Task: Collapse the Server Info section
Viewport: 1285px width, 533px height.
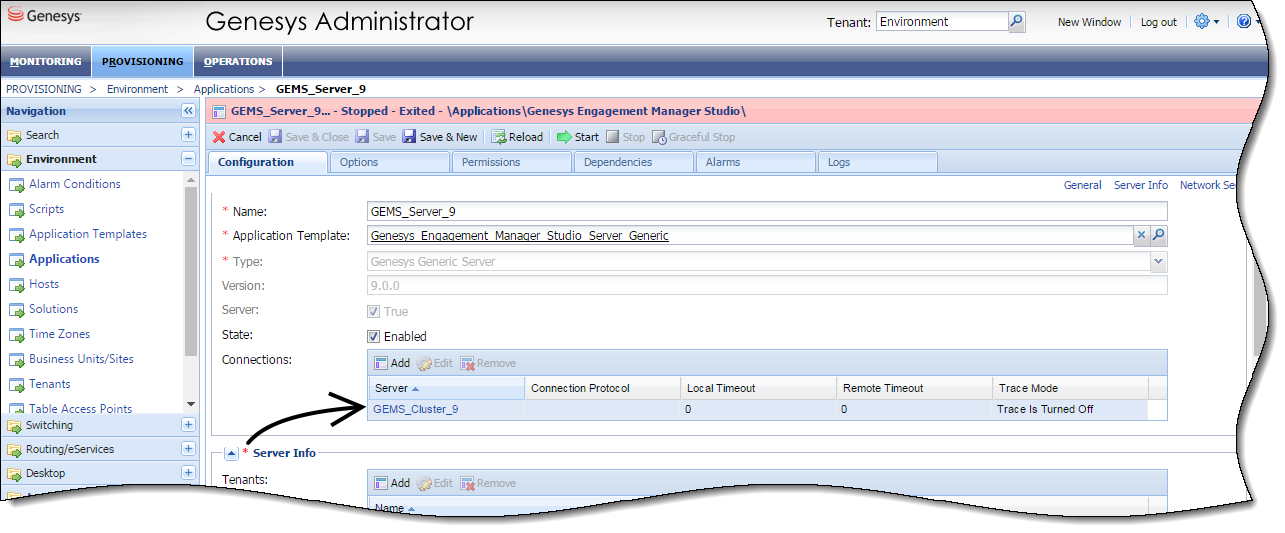Action: [x=231, y=453]
